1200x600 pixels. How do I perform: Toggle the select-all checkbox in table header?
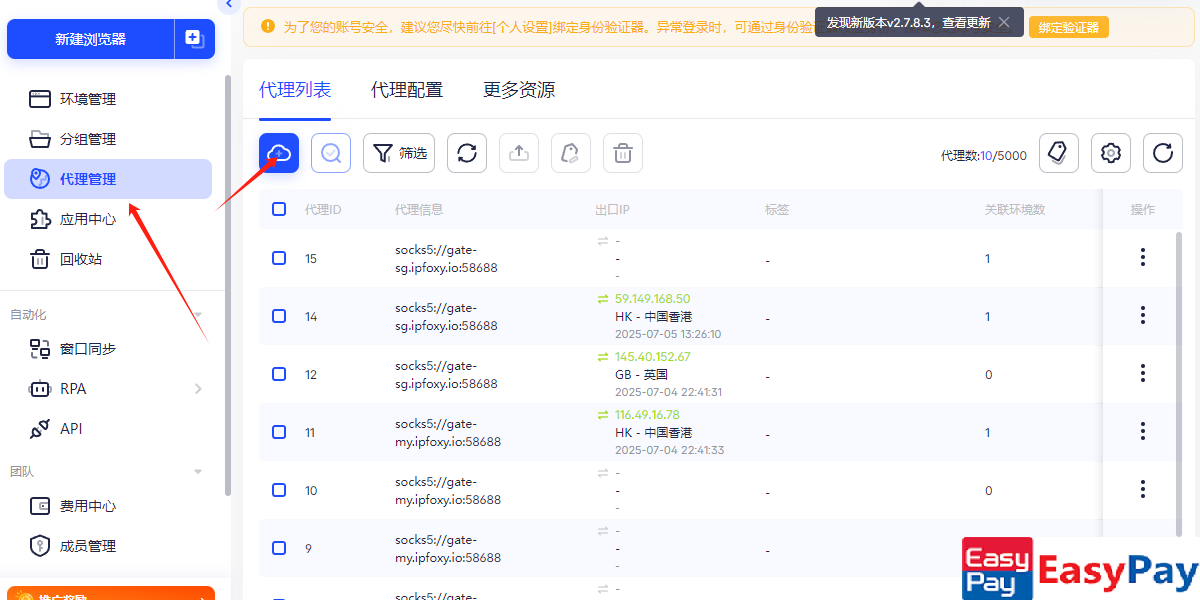coord(279,209)
